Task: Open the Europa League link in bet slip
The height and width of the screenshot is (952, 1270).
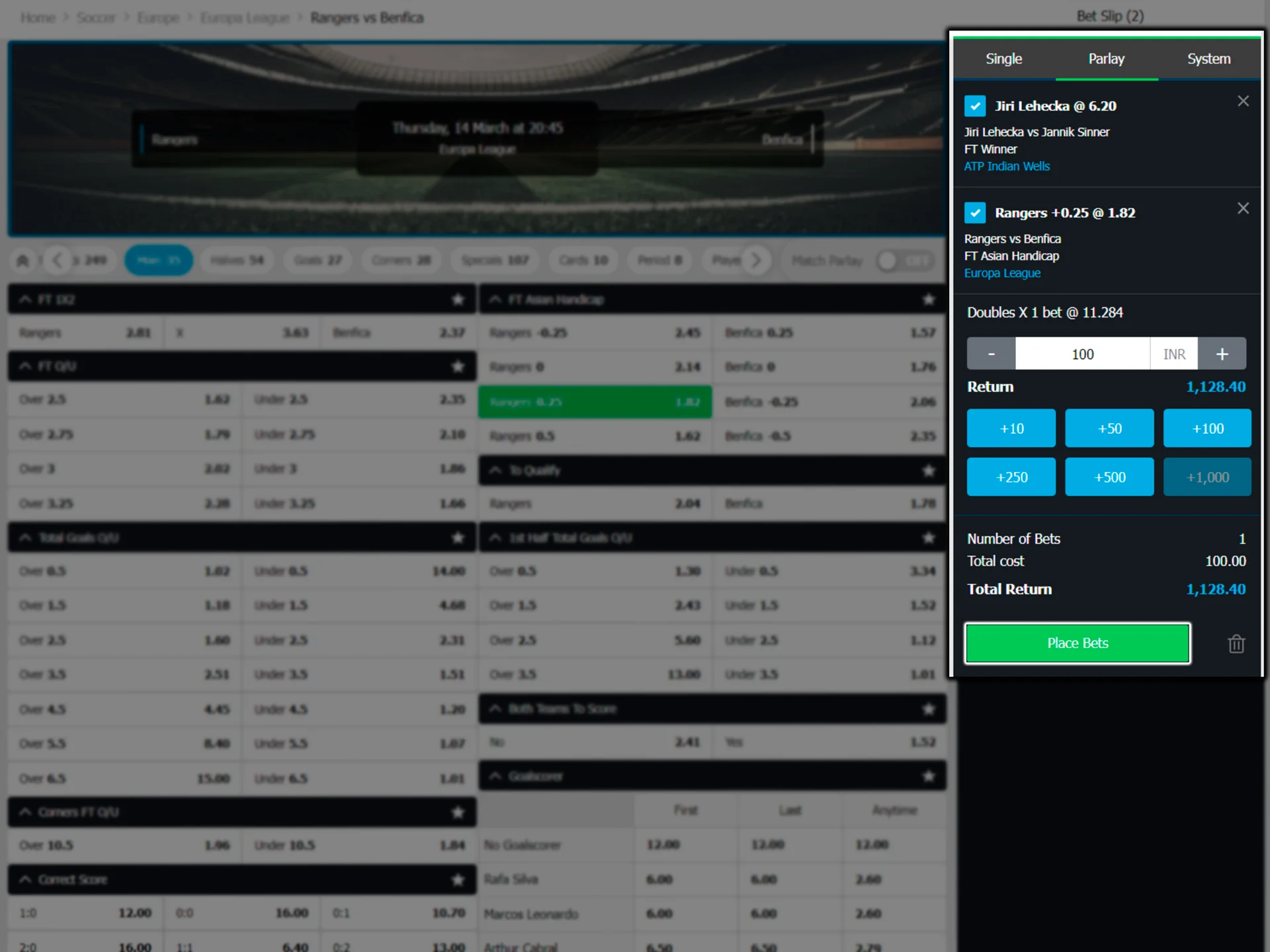Action: click(1002, 273)
